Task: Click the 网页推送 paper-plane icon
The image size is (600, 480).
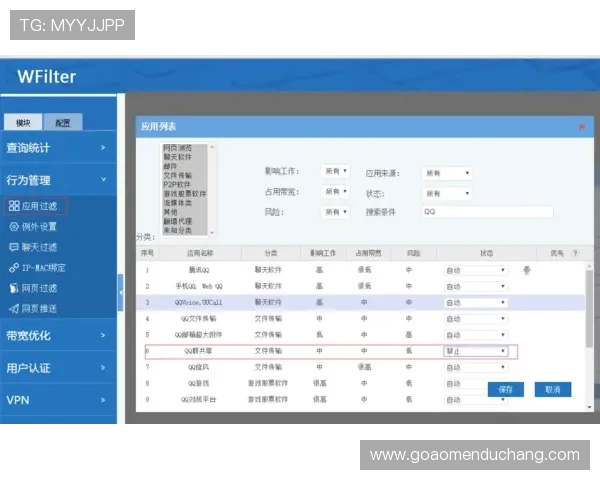Action: [x=14, y=309]
